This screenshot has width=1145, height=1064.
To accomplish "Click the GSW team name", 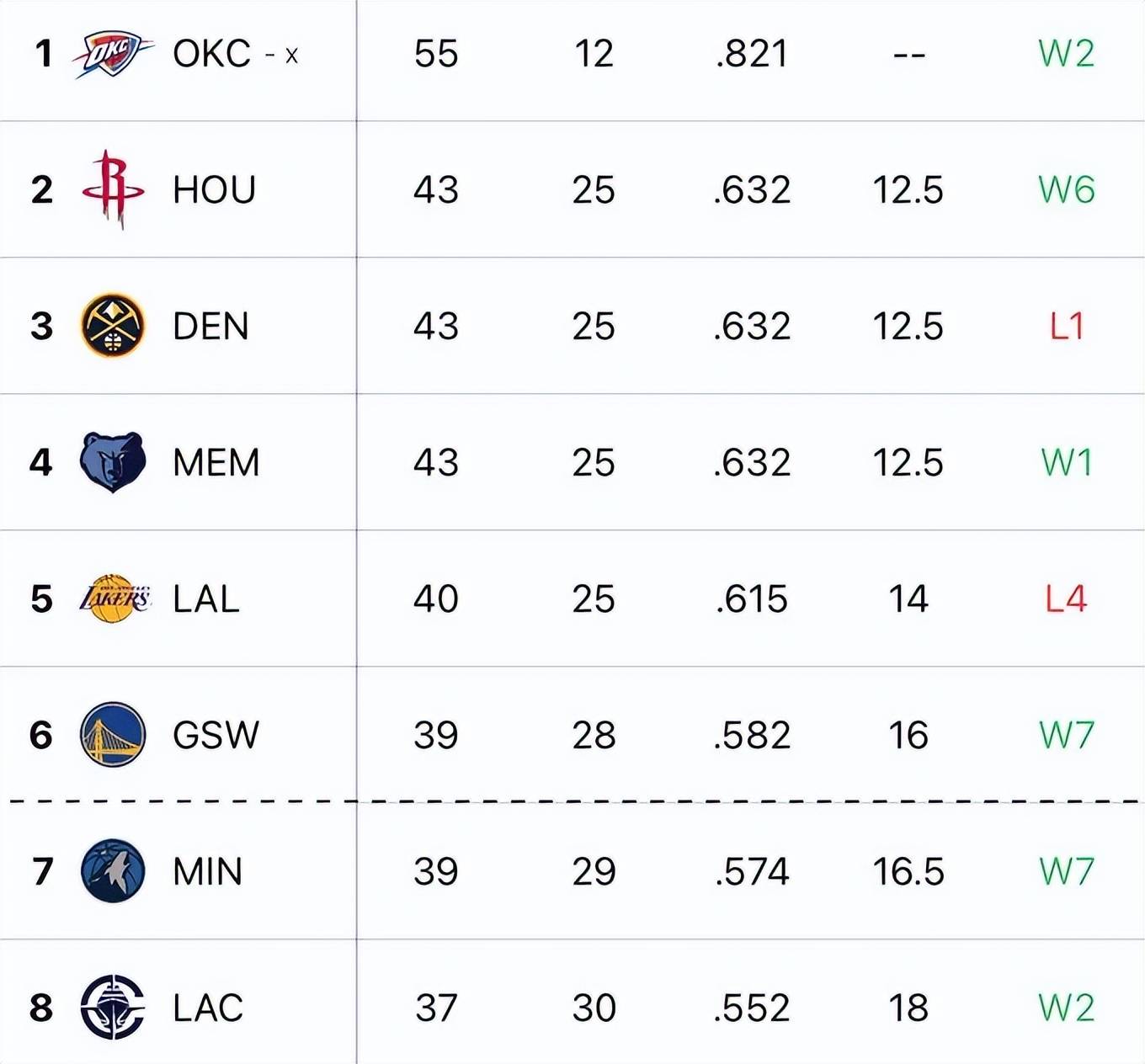I will click(216, 735).
